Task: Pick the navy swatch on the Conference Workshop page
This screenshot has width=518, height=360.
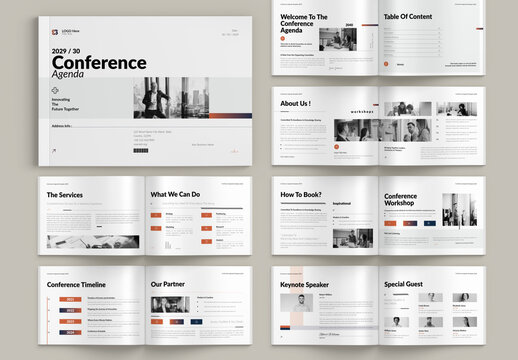Action: 430,223
